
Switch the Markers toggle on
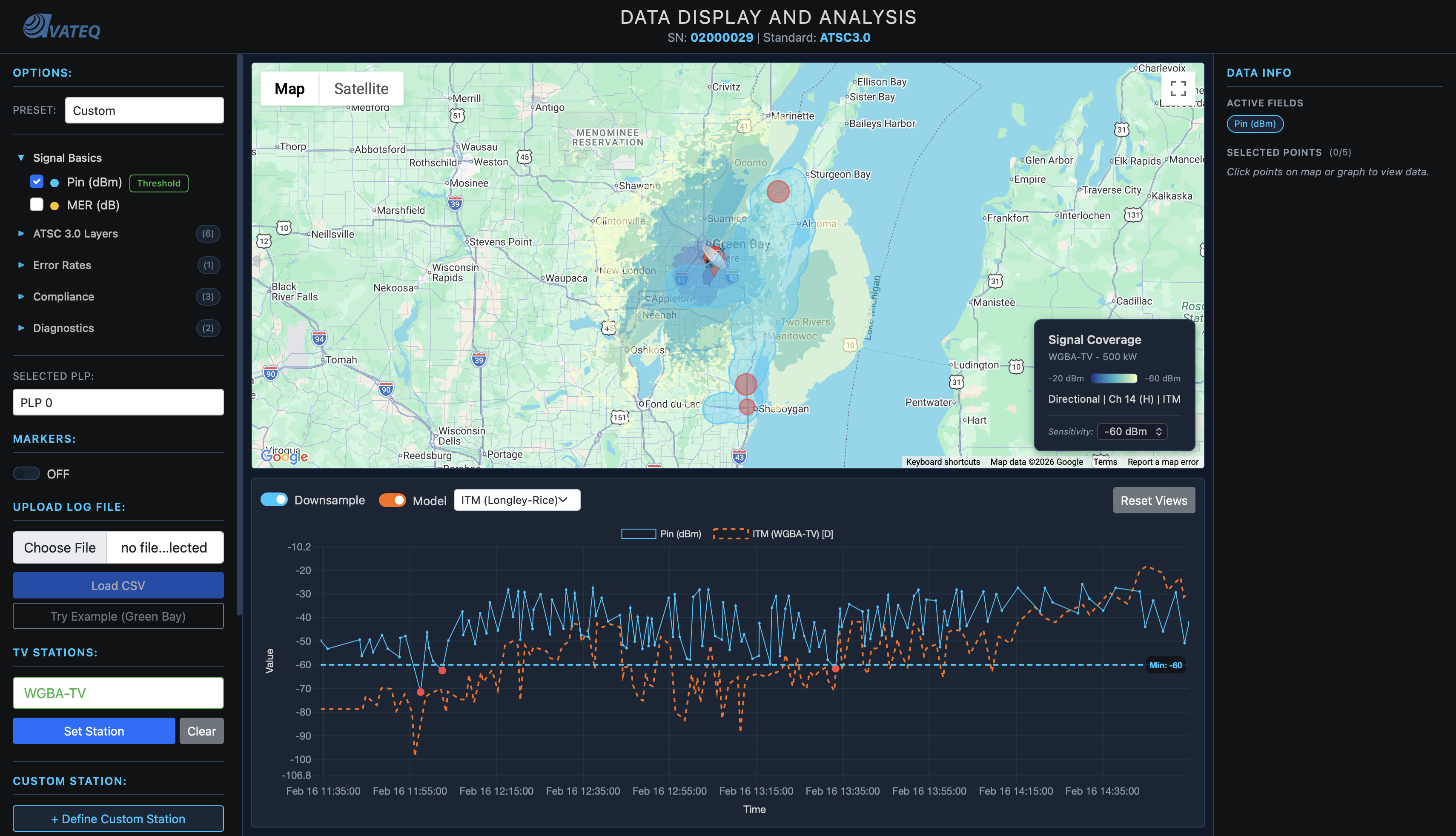coord(26,474)
